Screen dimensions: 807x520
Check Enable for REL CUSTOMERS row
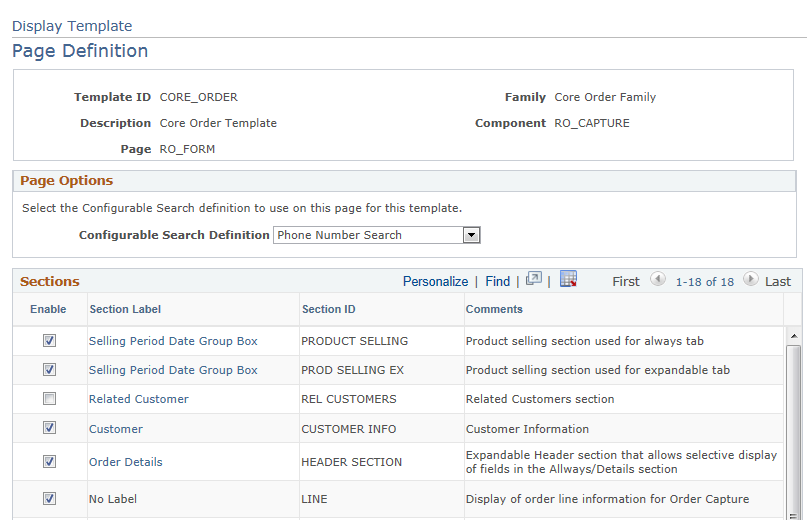pyautogui.click(x=49, y=398)
